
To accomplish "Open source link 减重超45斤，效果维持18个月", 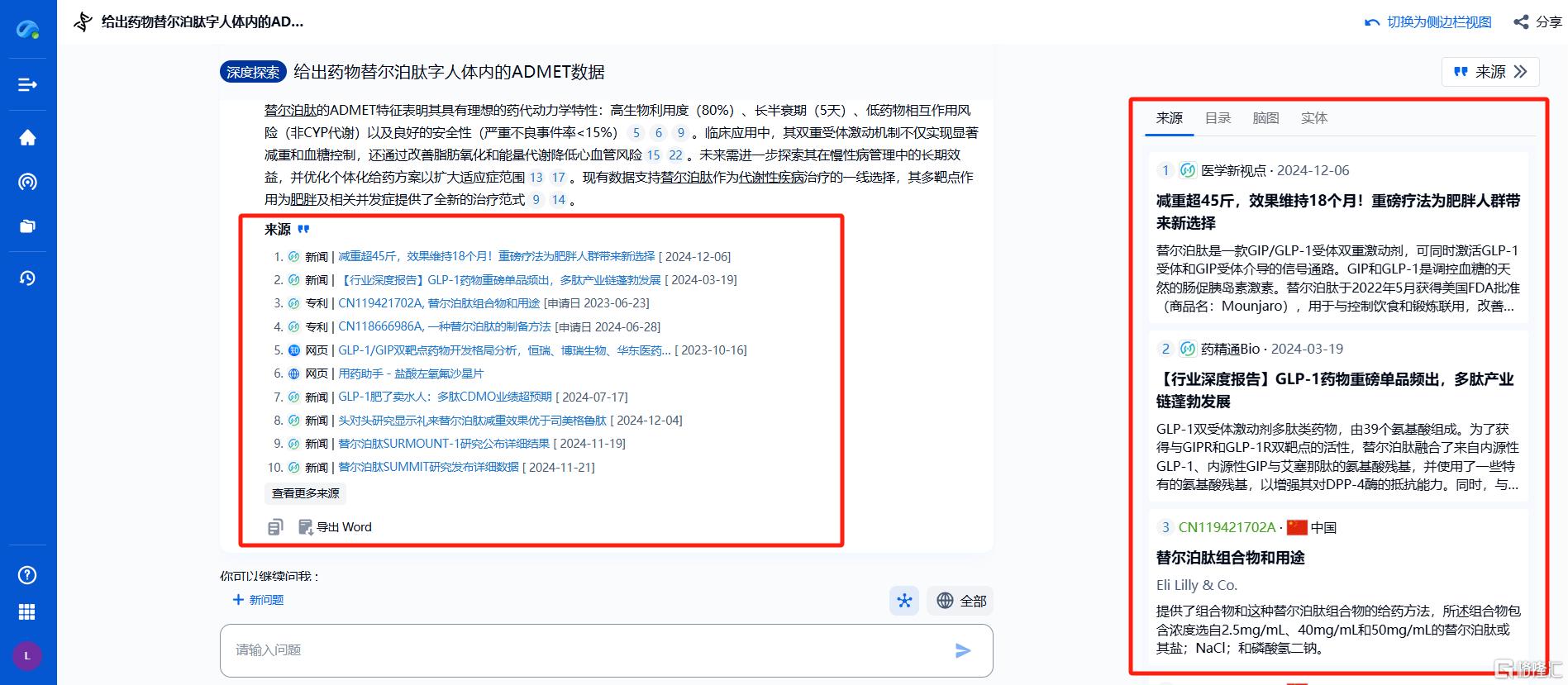I will 496,257.
